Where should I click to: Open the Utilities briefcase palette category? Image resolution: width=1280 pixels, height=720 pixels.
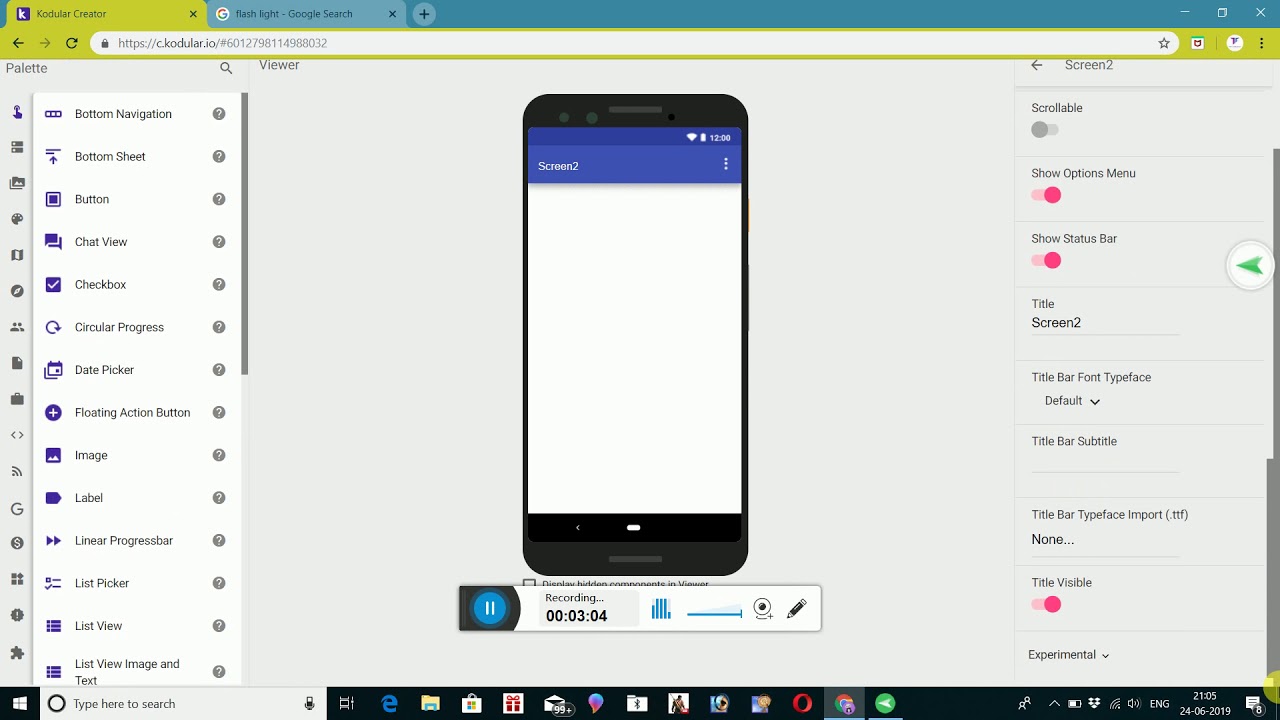pos(17,399)
